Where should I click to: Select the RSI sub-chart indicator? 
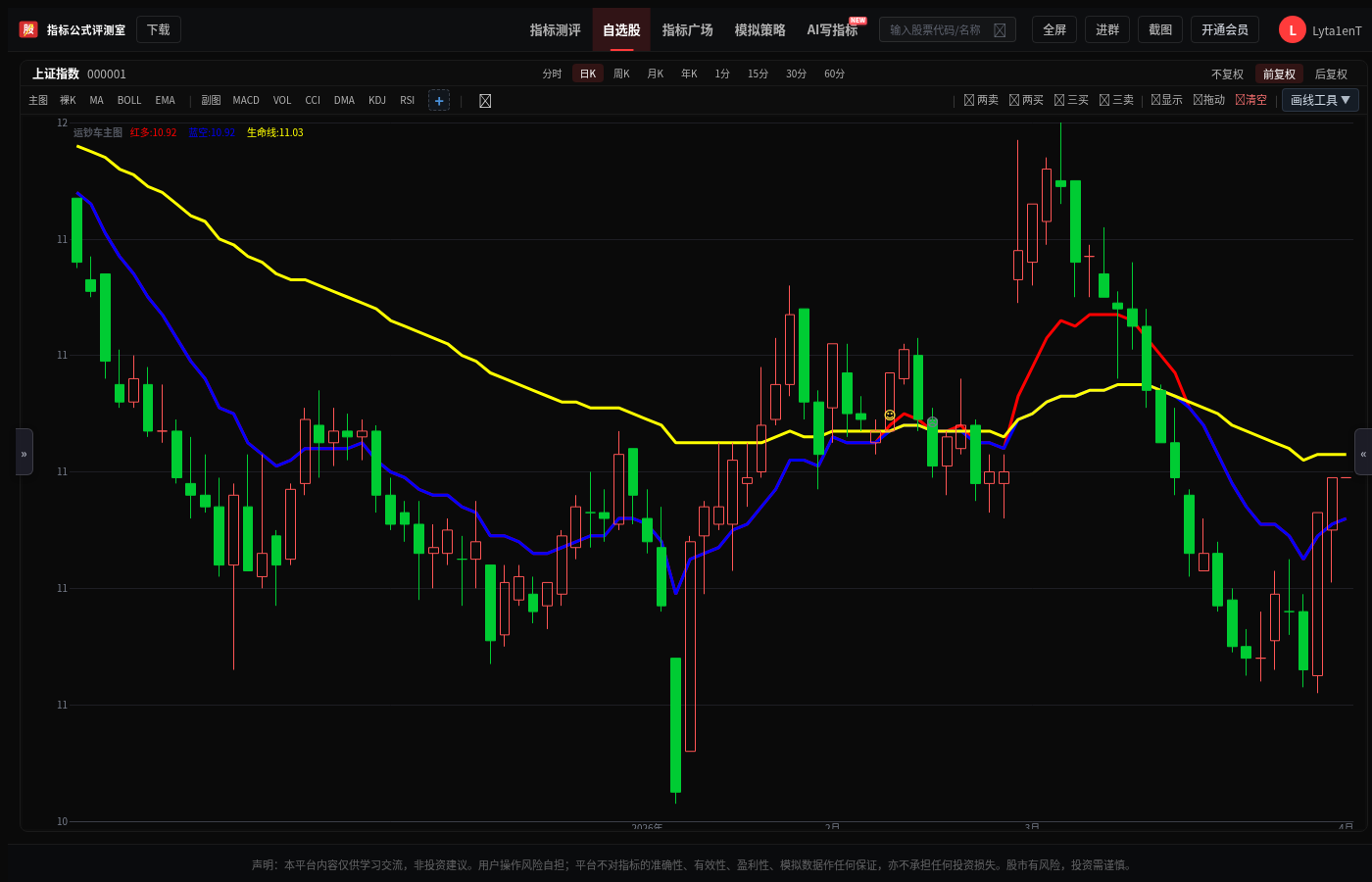[408, 101]
